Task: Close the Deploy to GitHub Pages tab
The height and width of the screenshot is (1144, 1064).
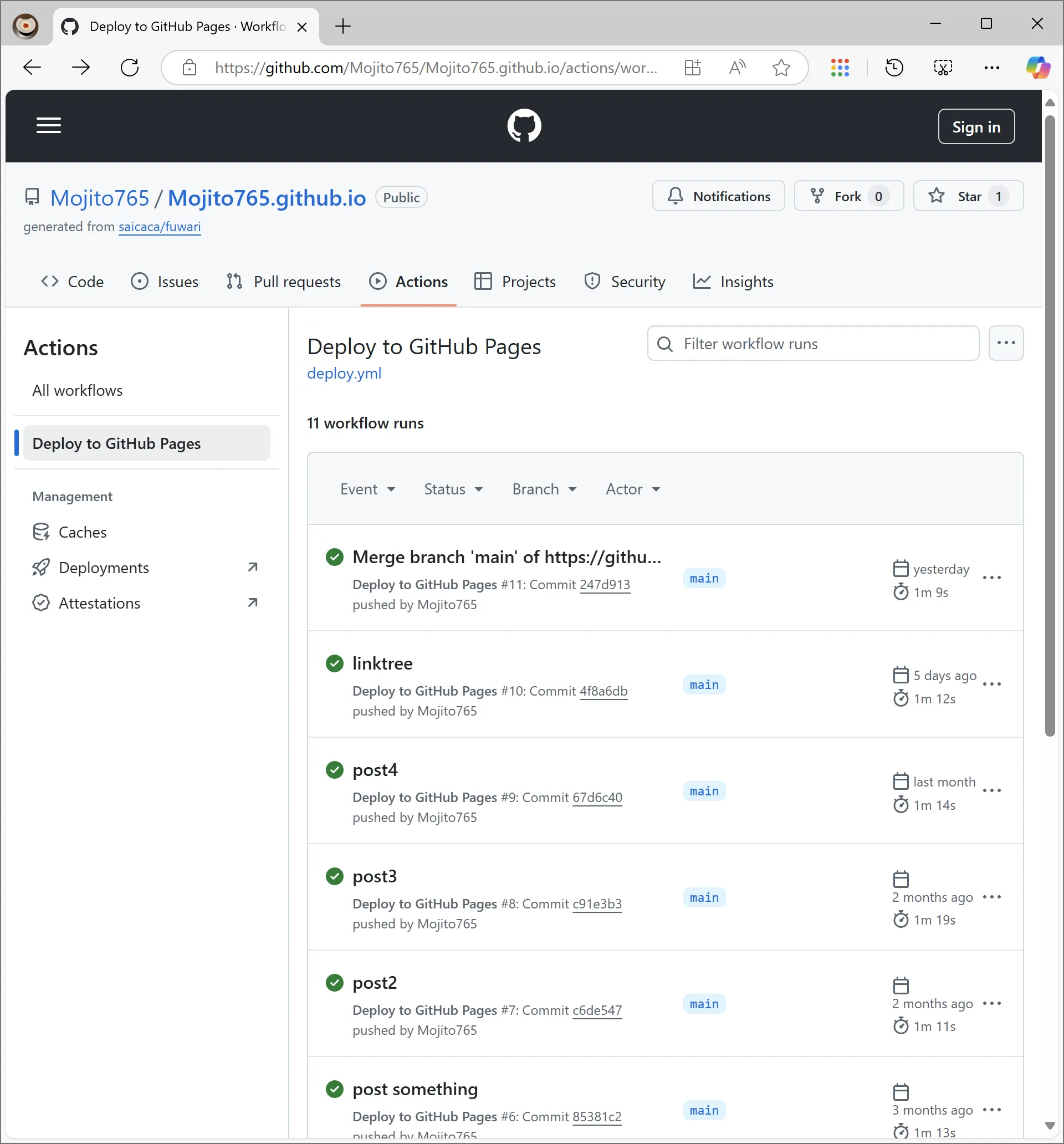Action: click(x=301, y=27)
